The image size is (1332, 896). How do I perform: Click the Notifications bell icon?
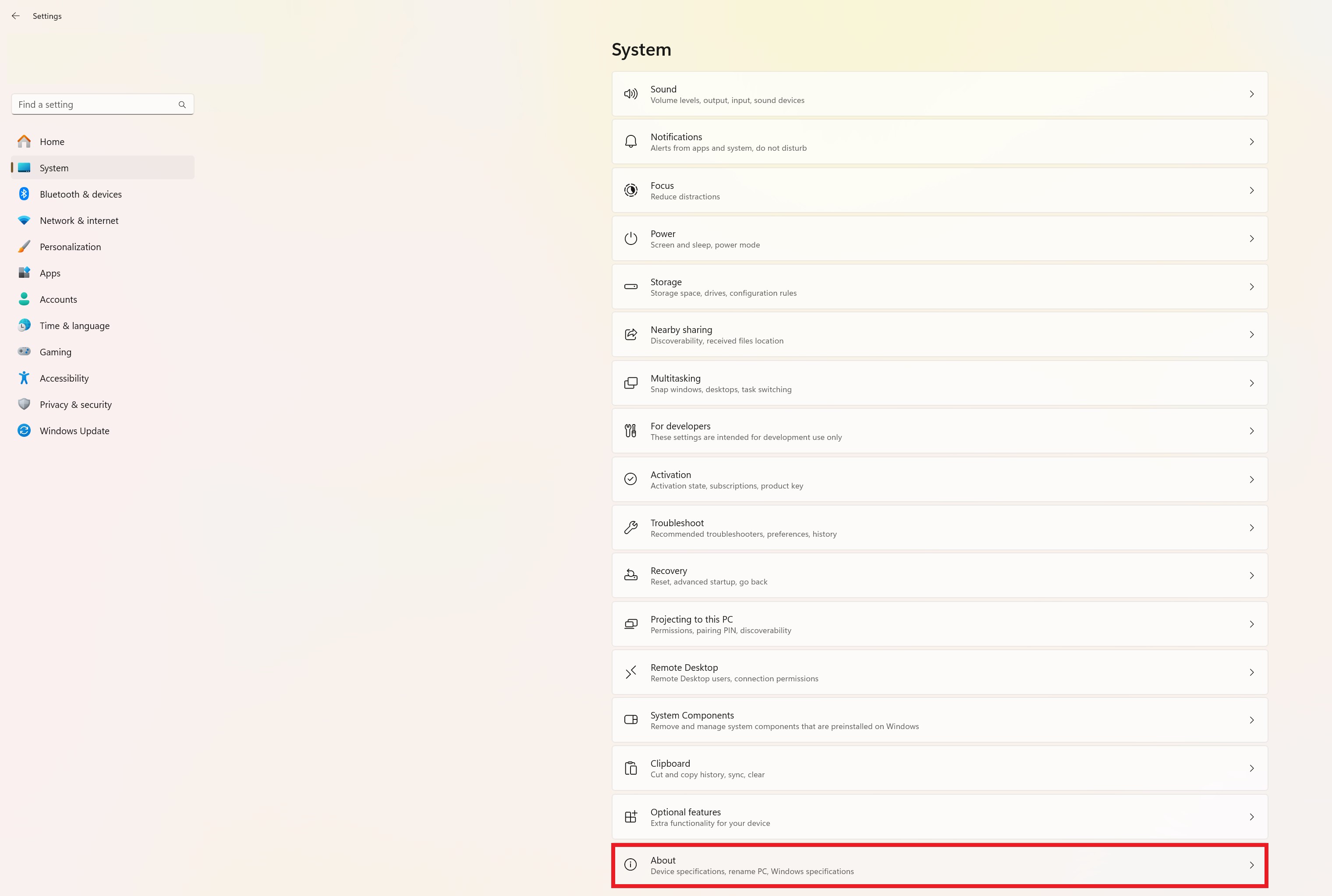[630, 142]
